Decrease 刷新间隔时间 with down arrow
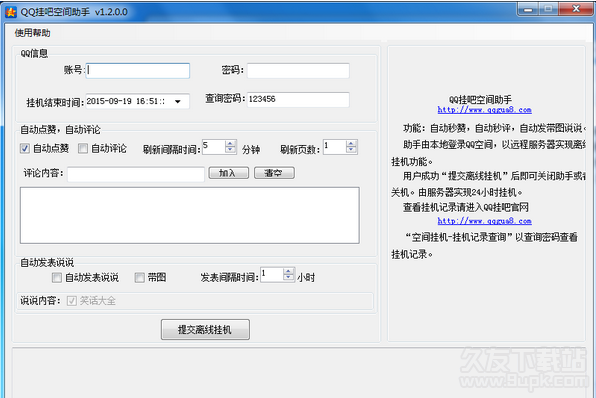596x398 pixels. 230,150
